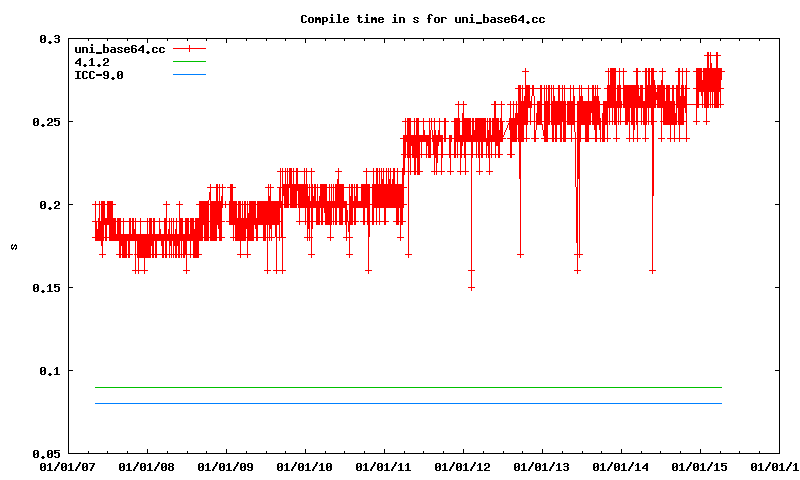Image resolution: width=800 pixels, height=480 pixels.
Task: Click the 0.2 y-axis tick label
Action: (x=49, y=205)
